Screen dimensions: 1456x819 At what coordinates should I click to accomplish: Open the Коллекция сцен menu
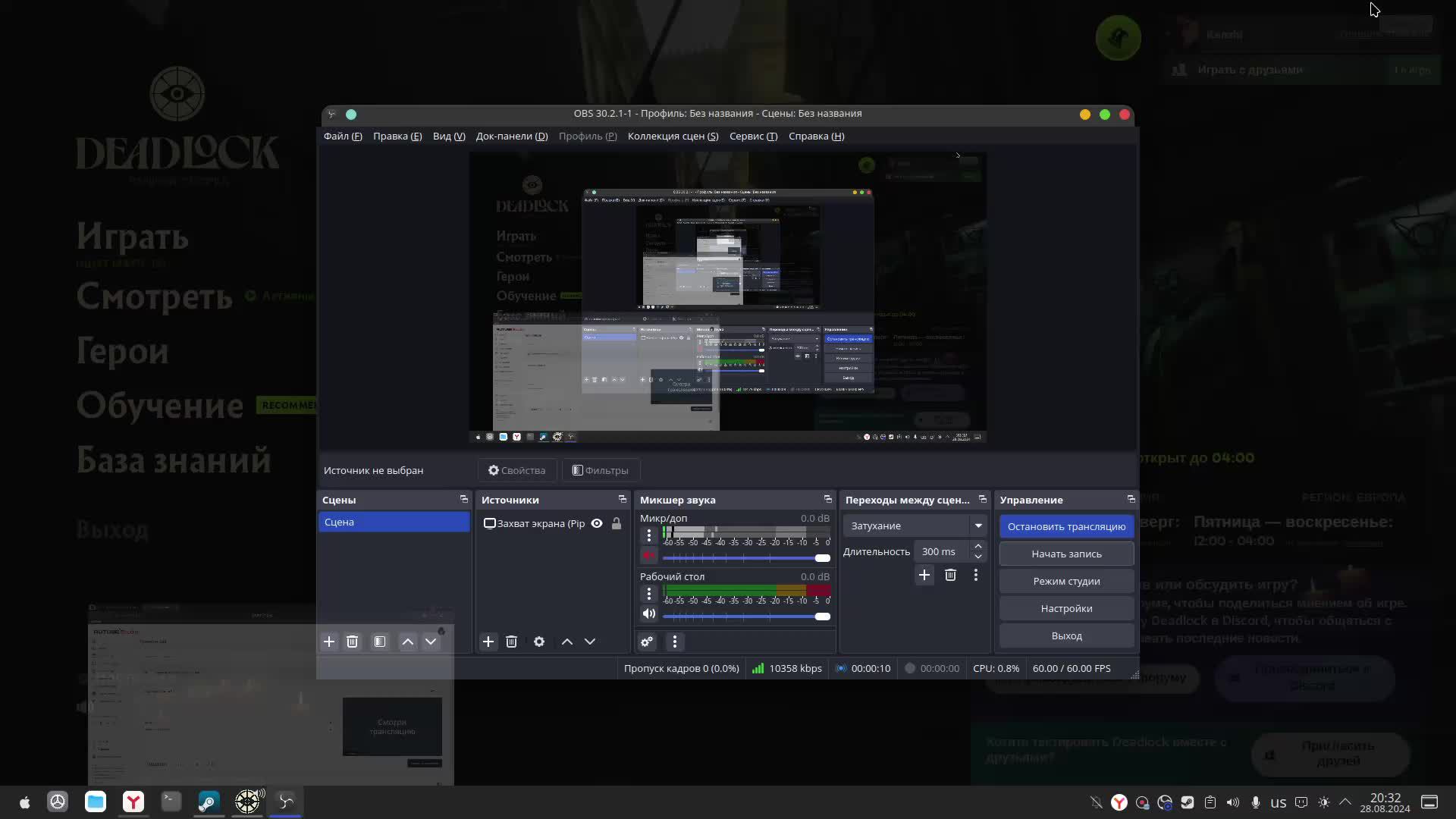[x=673, y=136]
